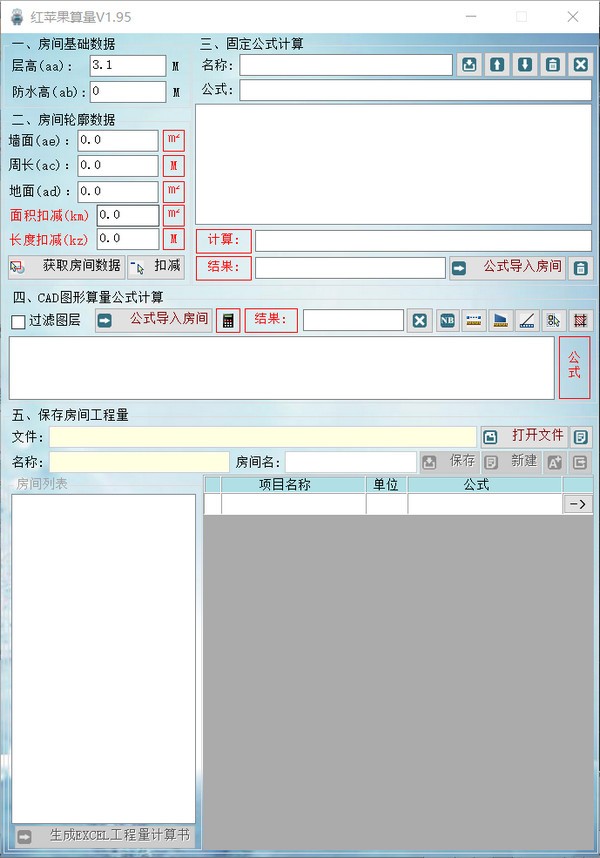Screen dimensions: 600x858
Task: Enable the 过滤图层 checkbox
Action: 18,321
